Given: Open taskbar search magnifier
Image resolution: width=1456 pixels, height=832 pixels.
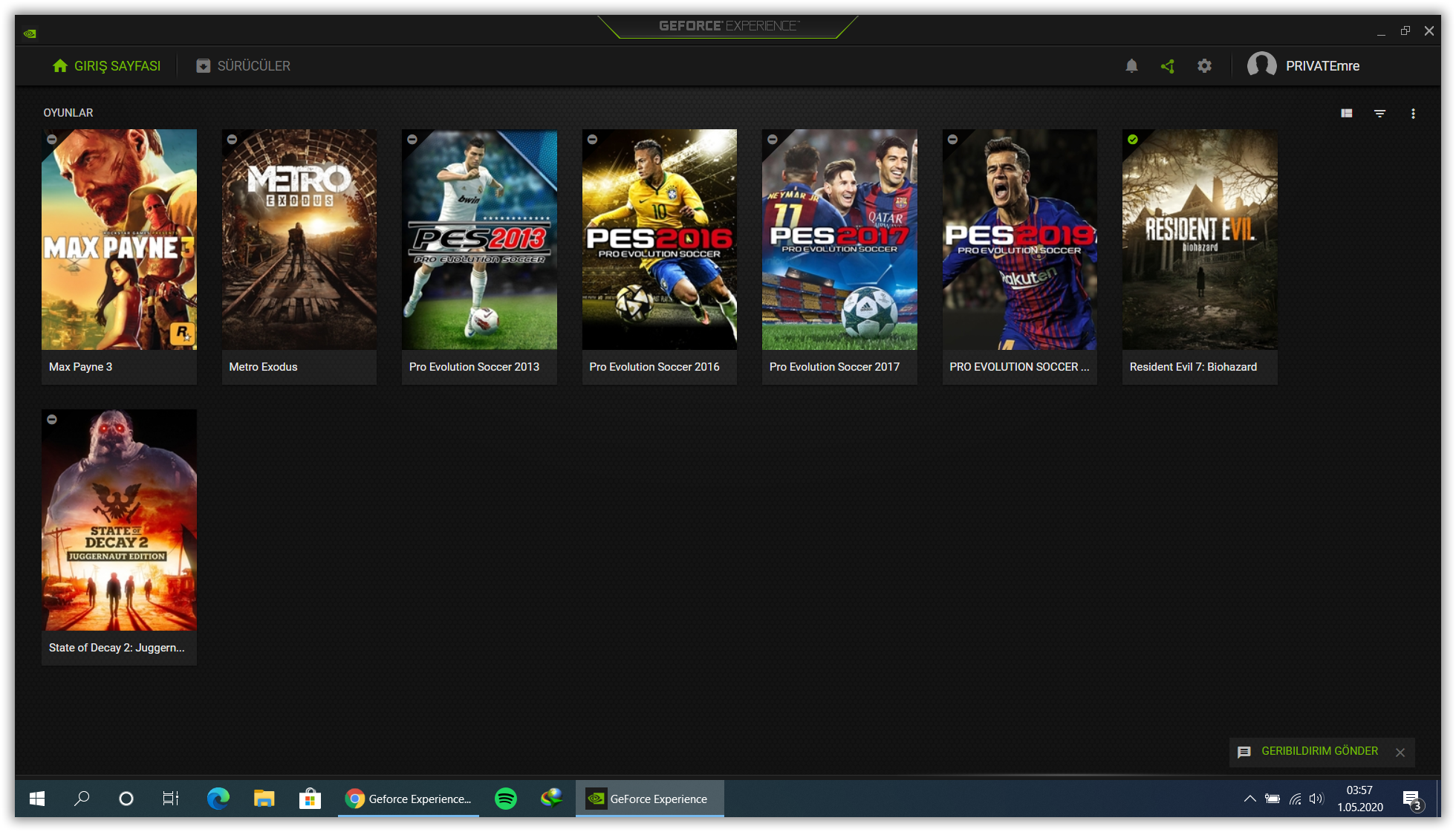Looking at the screenshot, I should pos(82,799).
